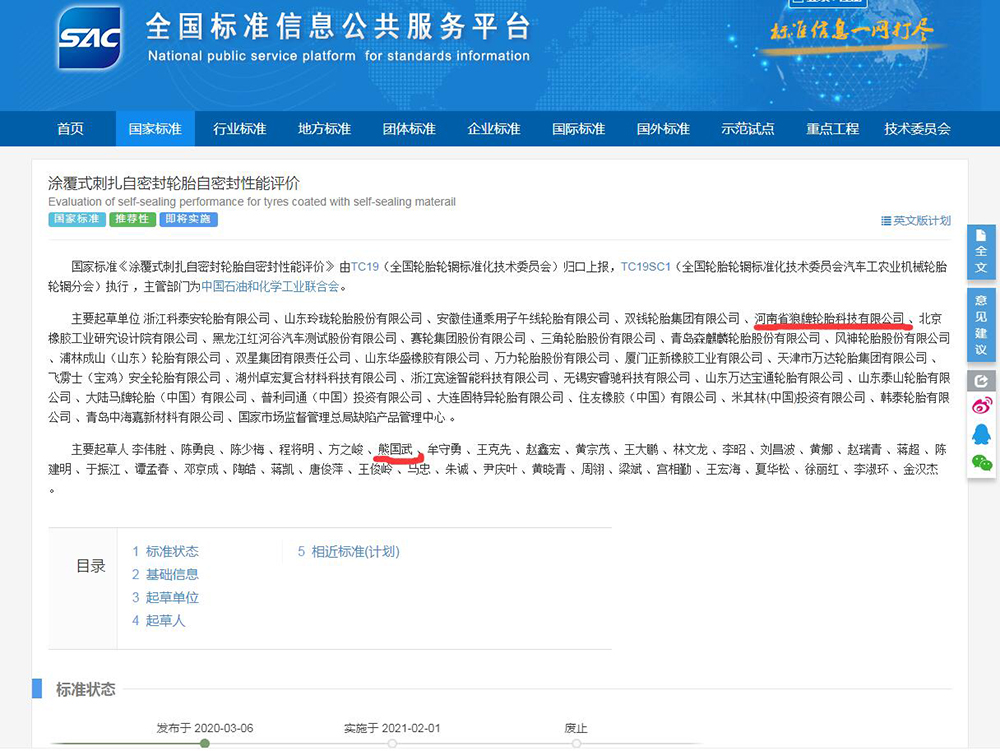Share via the QQ penguin icon
This screenshot has width=1000, height=751.
pos(981,434)
